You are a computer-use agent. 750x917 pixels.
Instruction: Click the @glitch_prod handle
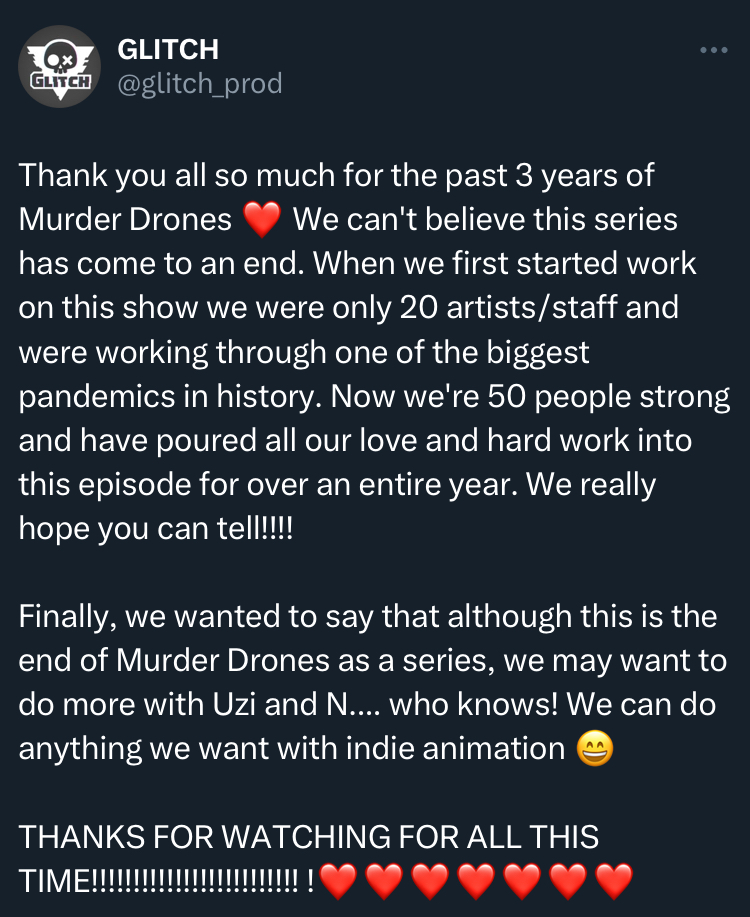pos(200,84)
